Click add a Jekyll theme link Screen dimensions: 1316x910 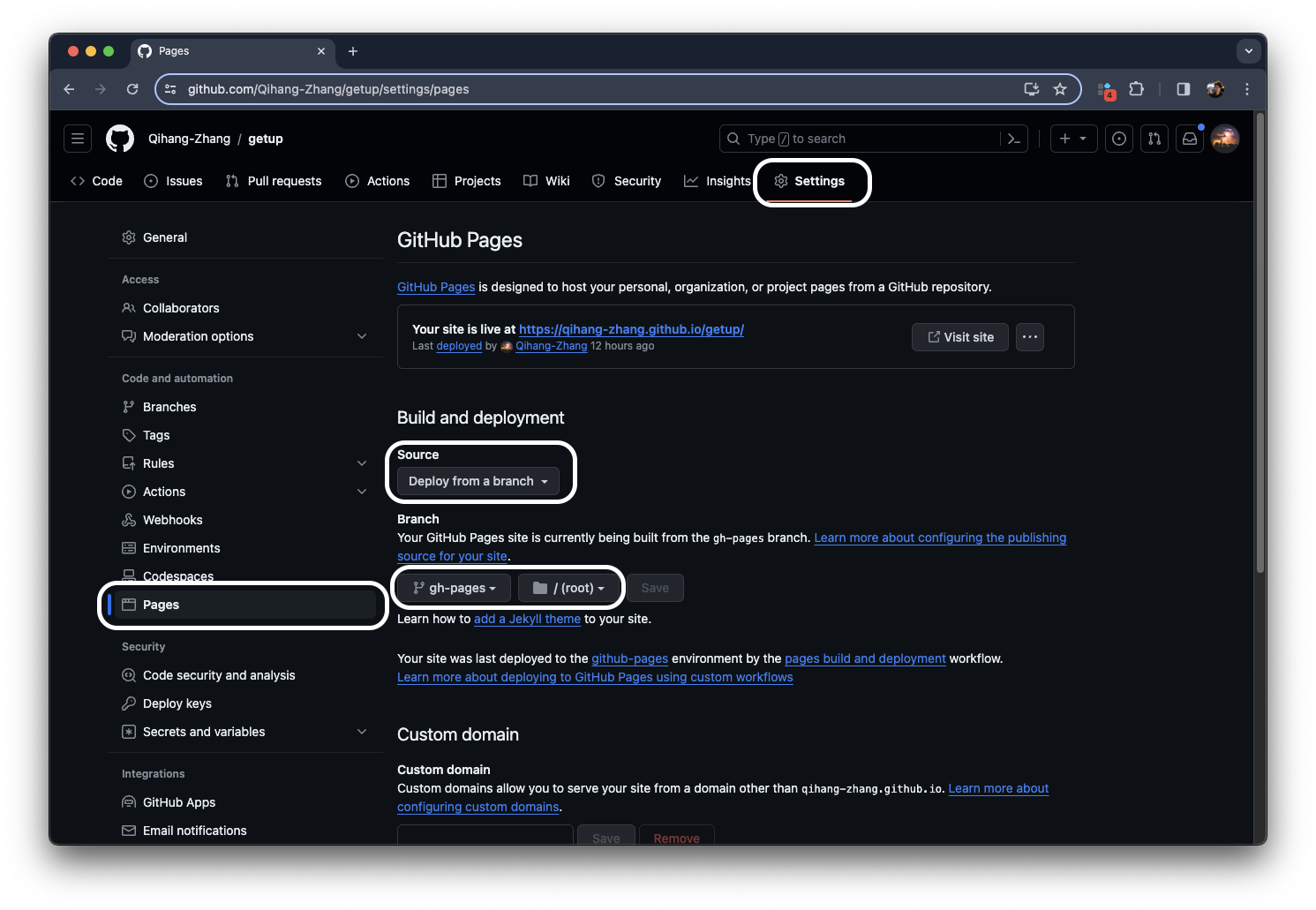pos(527,619)
